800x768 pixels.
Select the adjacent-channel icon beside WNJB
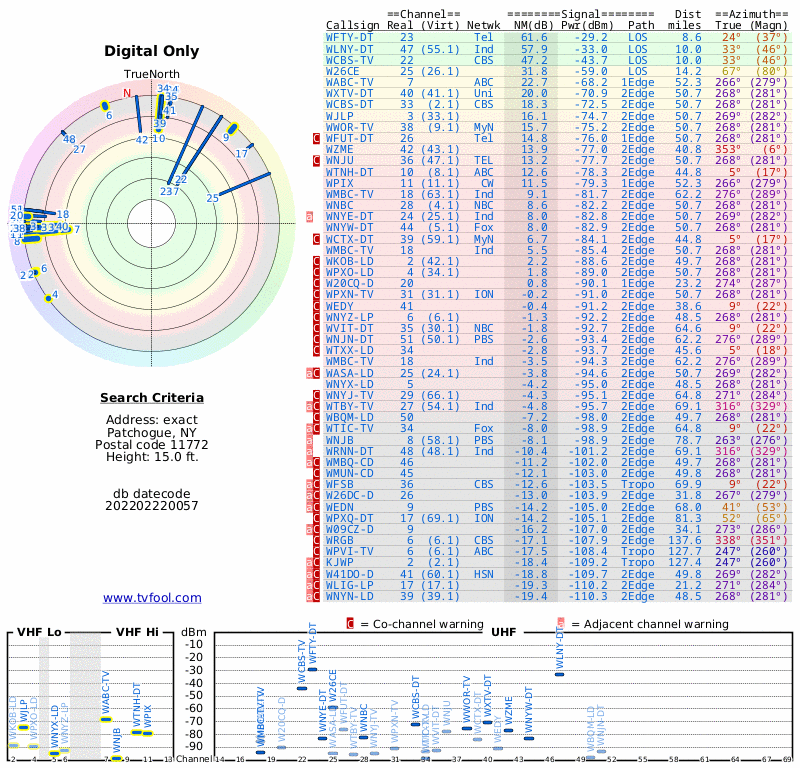coord(309,440)
